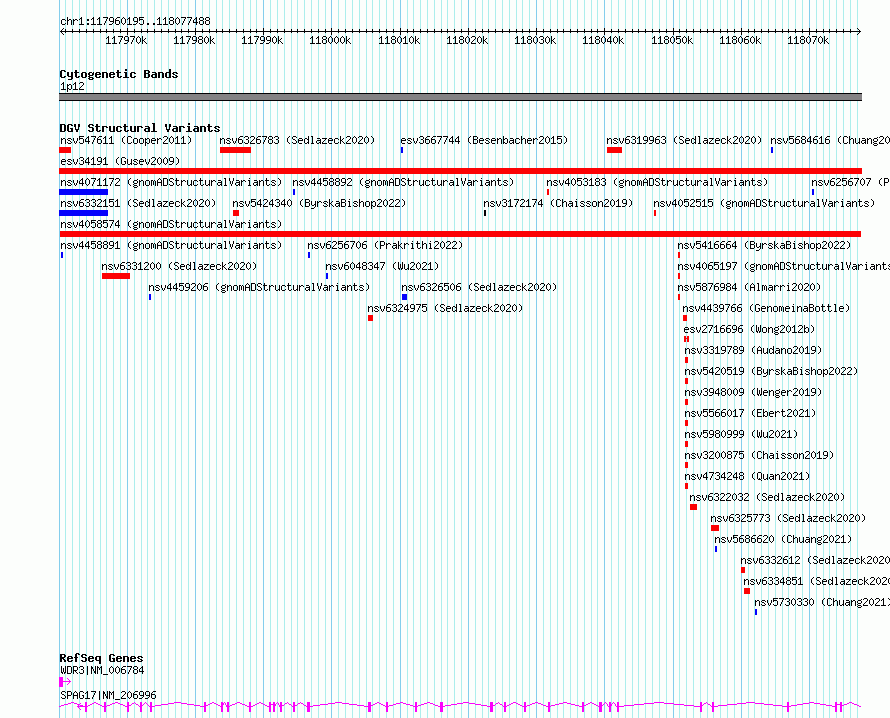Click nsv4459206 gnomAD variant label
Viewport: 890px width, 718px height.
pos(259,287)
